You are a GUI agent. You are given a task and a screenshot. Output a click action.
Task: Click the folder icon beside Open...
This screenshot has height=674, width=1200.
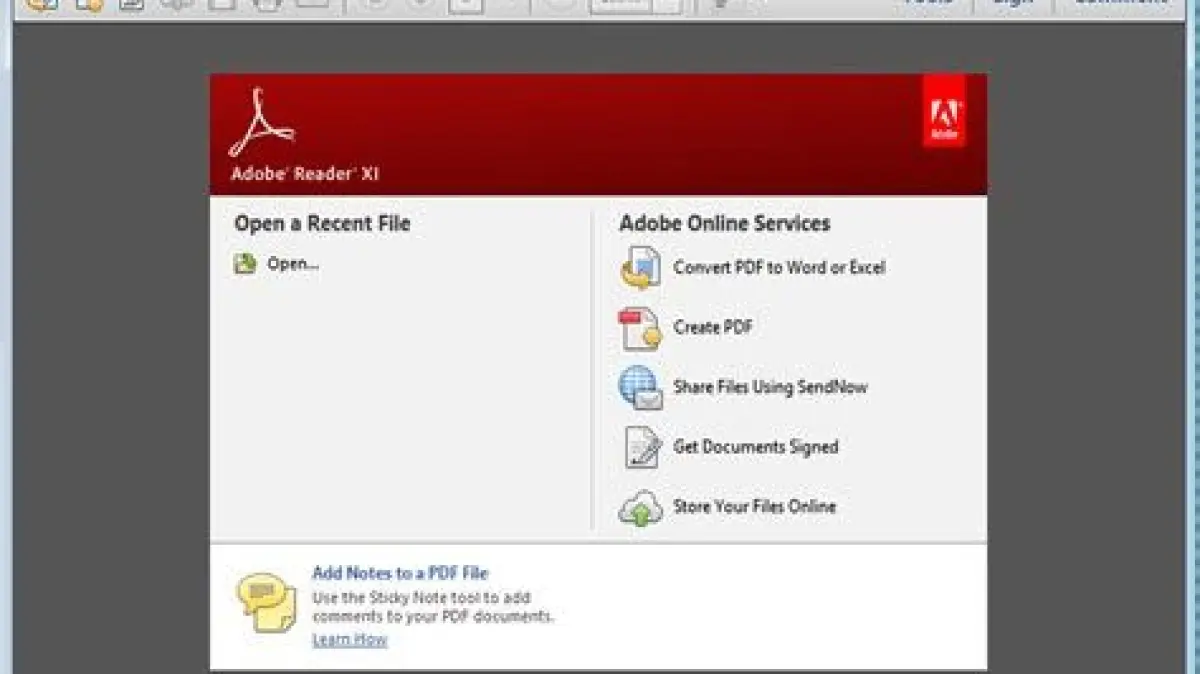coord(245,264)
